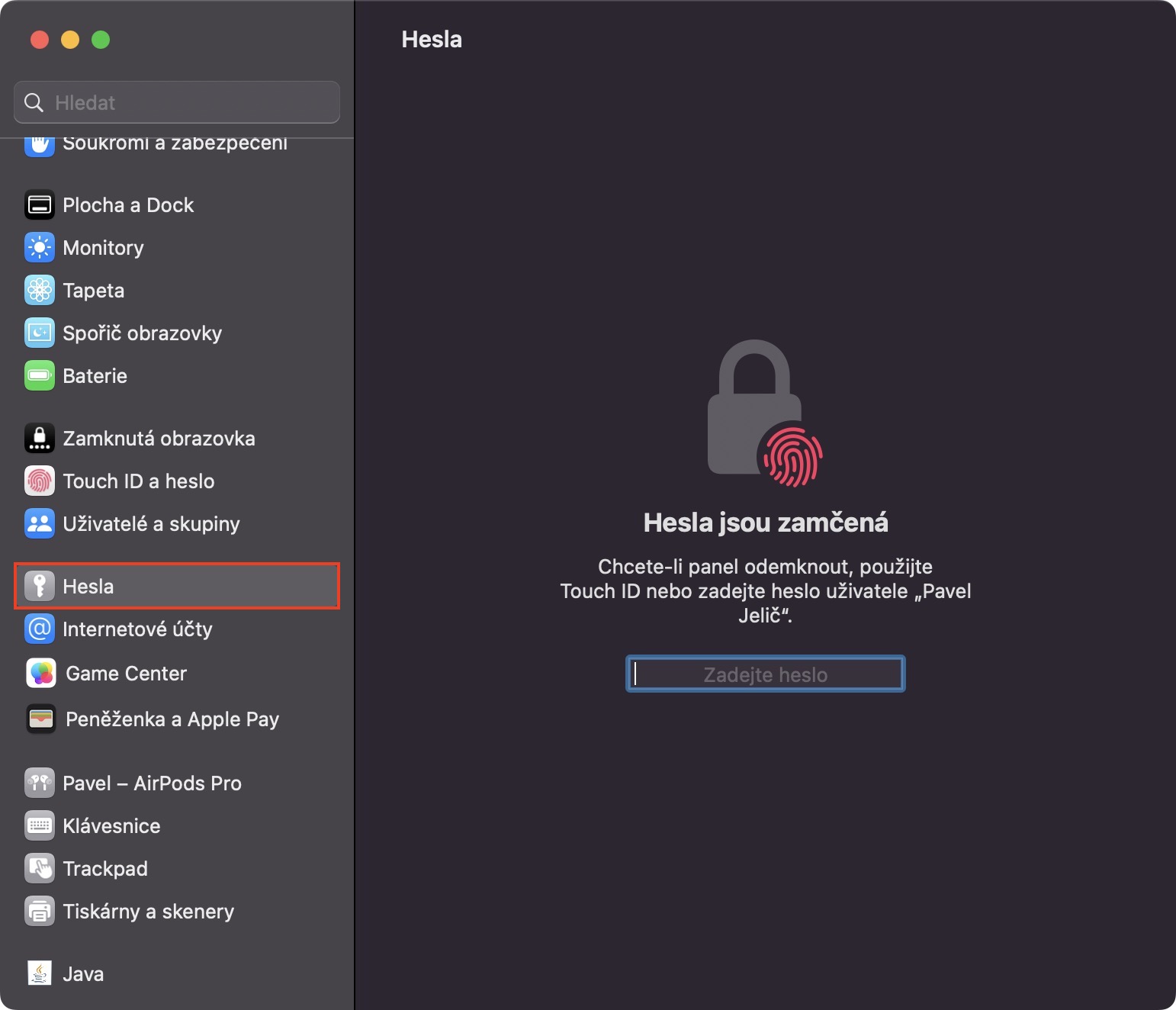Open the Uživatelé a skupiny icon
Viewport: 1176px width, 1010px height.
click(40, 524)
